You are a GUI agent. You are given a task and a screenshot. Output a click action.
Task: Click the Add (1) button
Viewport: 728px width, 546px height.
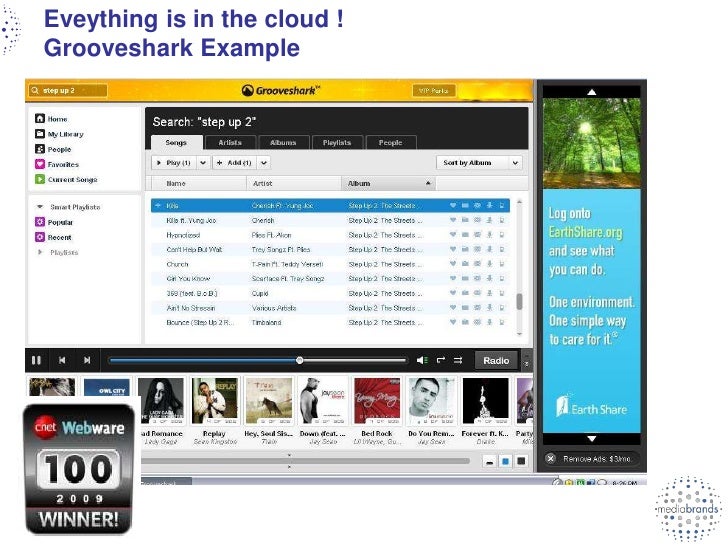235,163
